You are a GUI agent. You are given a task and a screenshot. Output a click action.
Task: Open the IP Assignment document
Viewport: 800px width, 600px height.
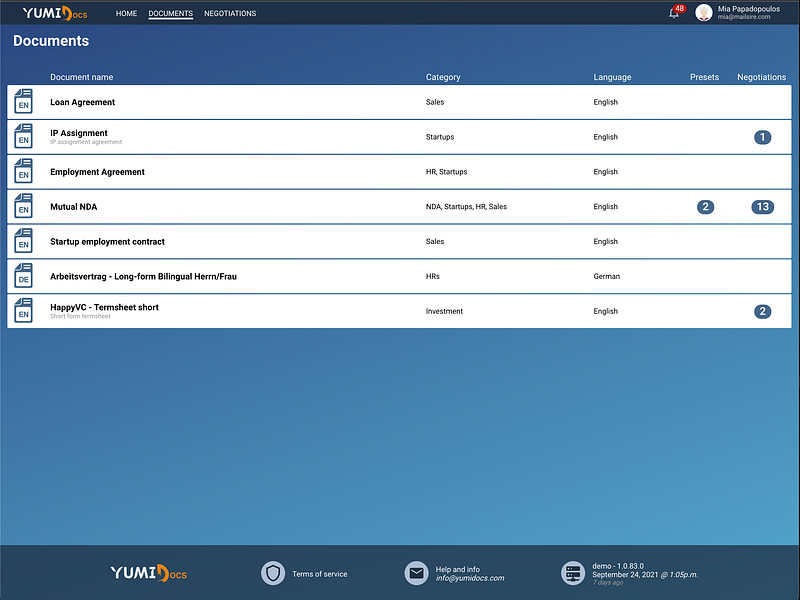click(79, 133)
